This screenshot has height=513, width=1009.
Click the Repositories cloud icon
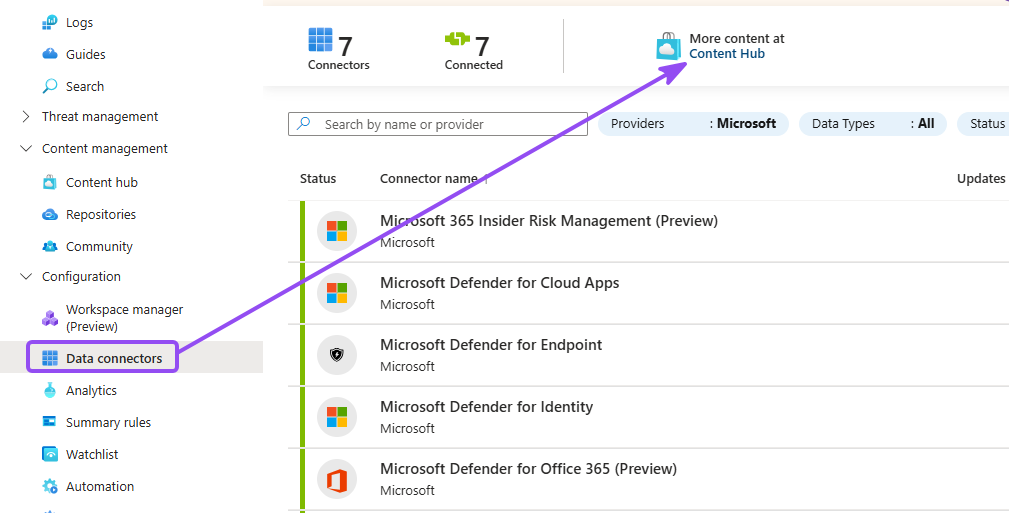pyautogui.click(x=50, y=214)
